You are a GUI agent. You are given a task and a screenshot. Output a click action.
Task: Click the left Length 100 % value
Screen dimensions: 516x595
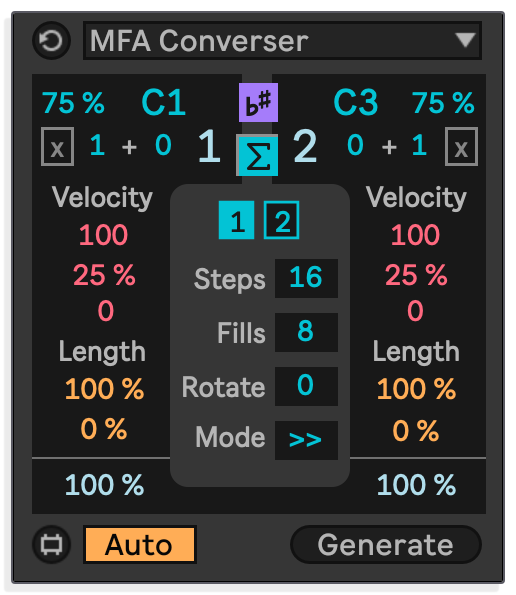[104, 389]
